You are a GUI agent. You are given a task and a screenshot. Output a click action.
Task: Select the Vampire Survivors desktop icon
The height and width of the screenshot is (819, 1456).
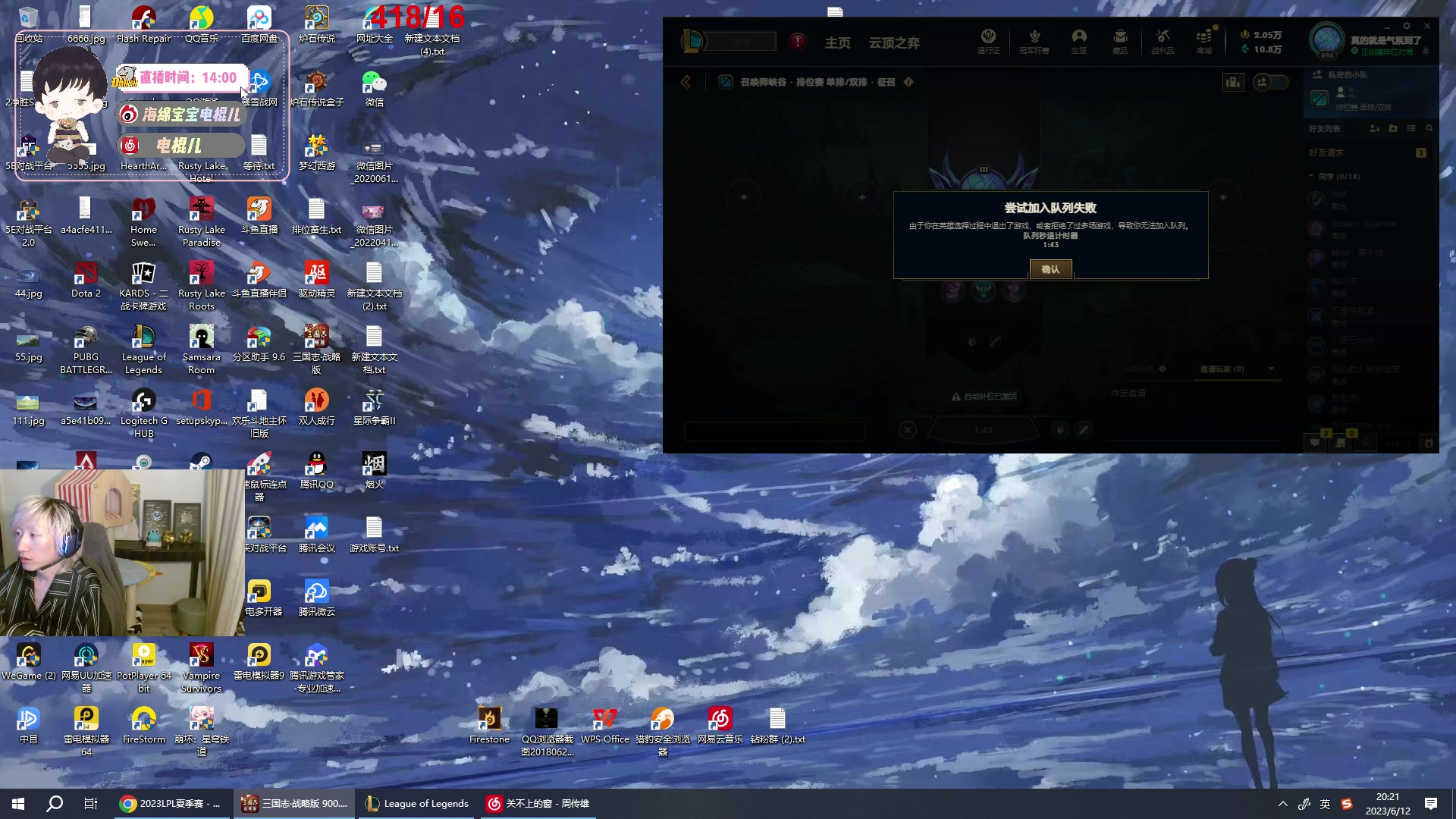[201, 668]
